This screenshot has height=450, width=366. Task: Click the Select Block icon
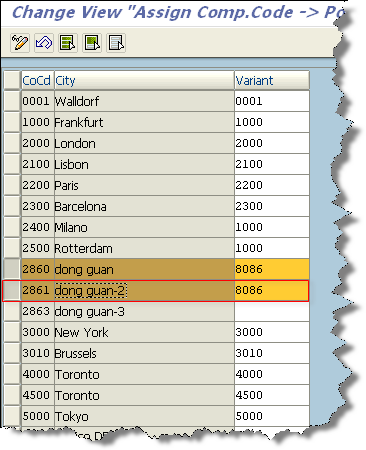click(92, 43)
